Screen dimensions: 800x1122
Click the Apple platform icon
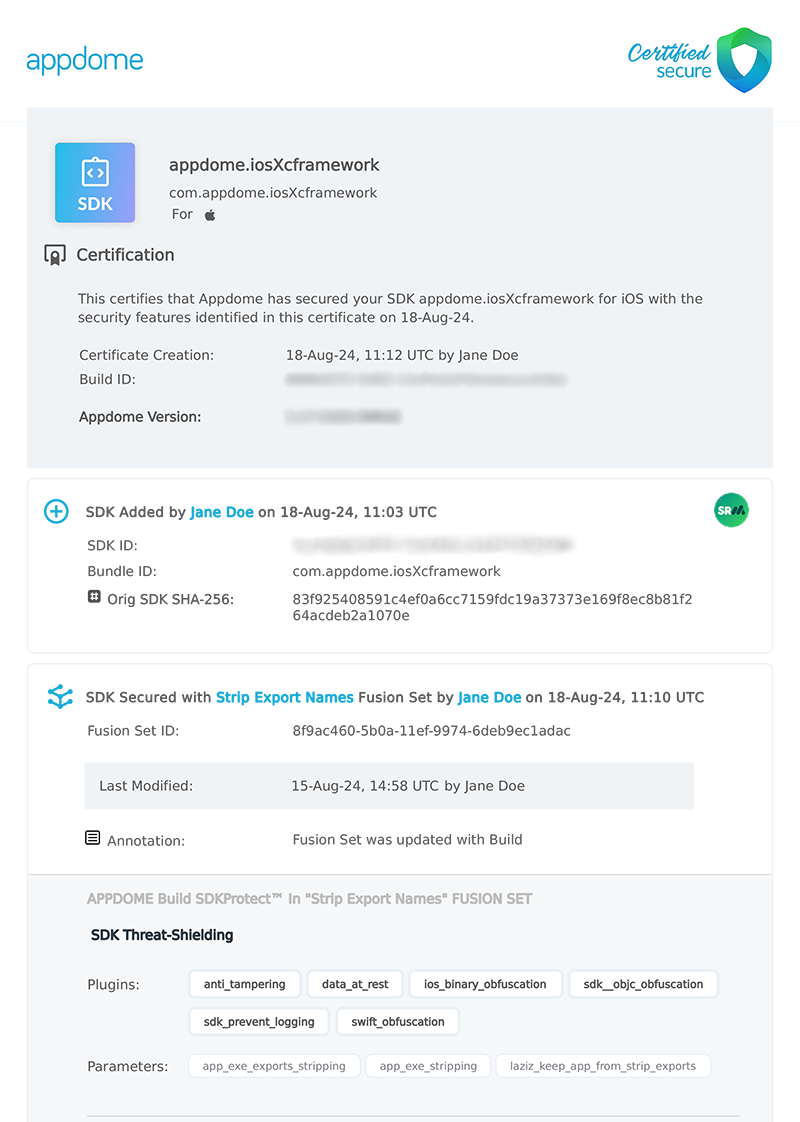coord(210,215)
